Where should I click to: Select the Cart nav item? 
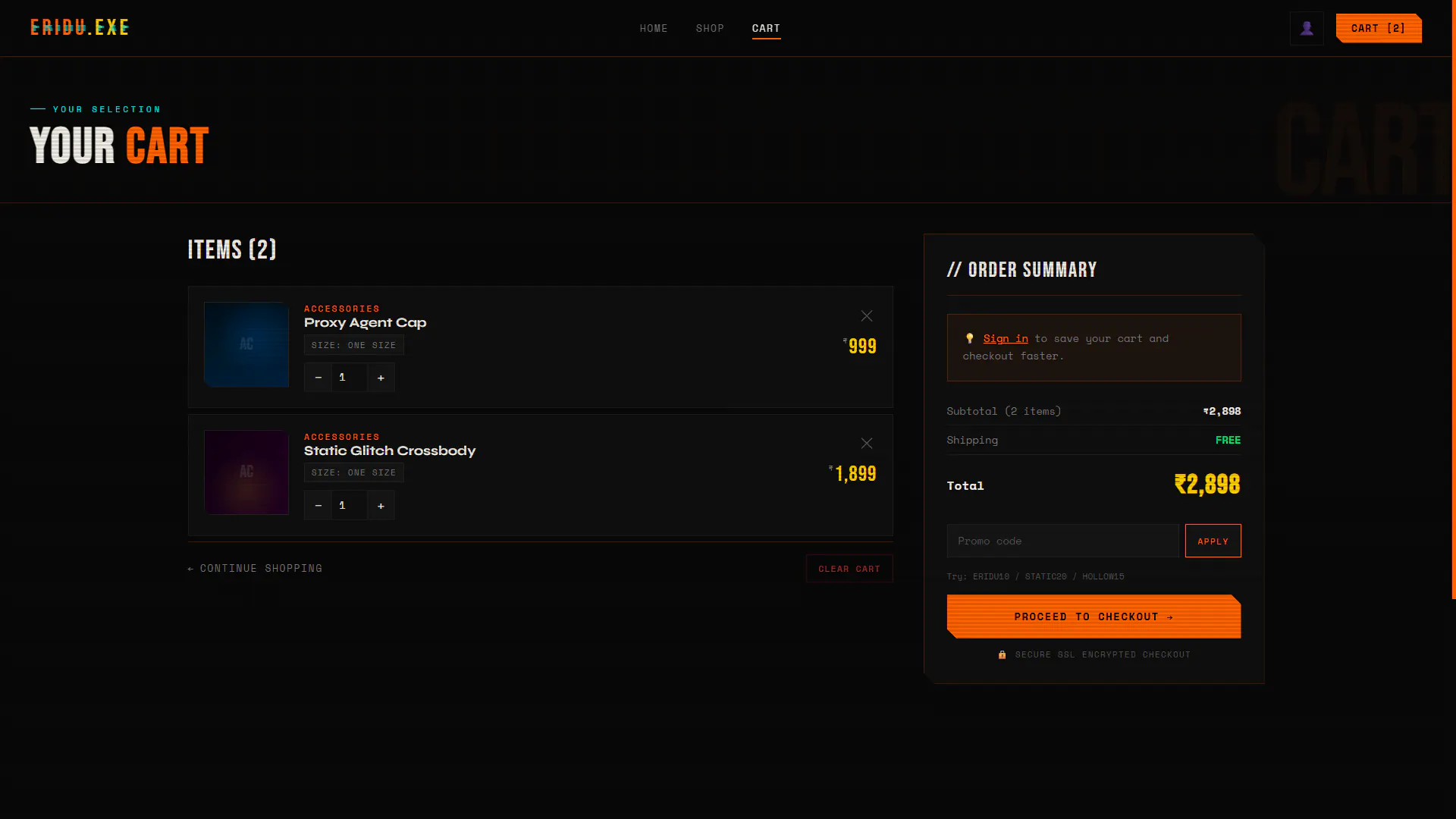766,28
